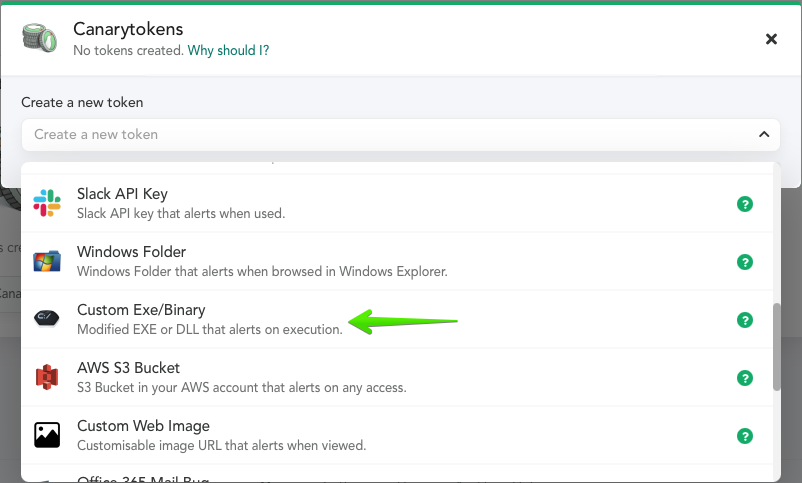Collapse the token dropdown chevron
802x483 pixels.
click(x=764, y=134)
